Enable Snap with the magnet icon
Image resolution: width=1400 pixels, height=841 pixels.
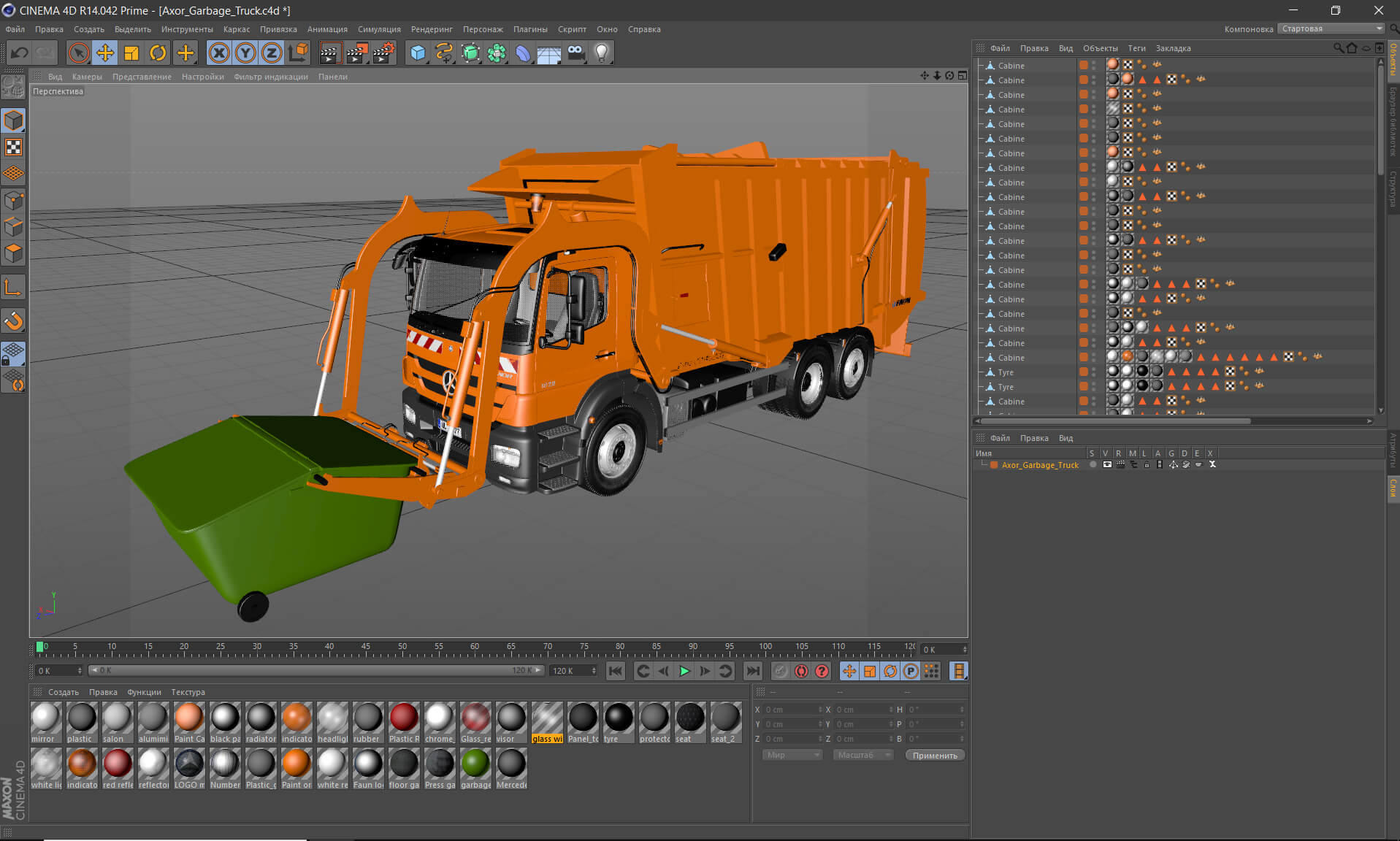pos(13,321)
